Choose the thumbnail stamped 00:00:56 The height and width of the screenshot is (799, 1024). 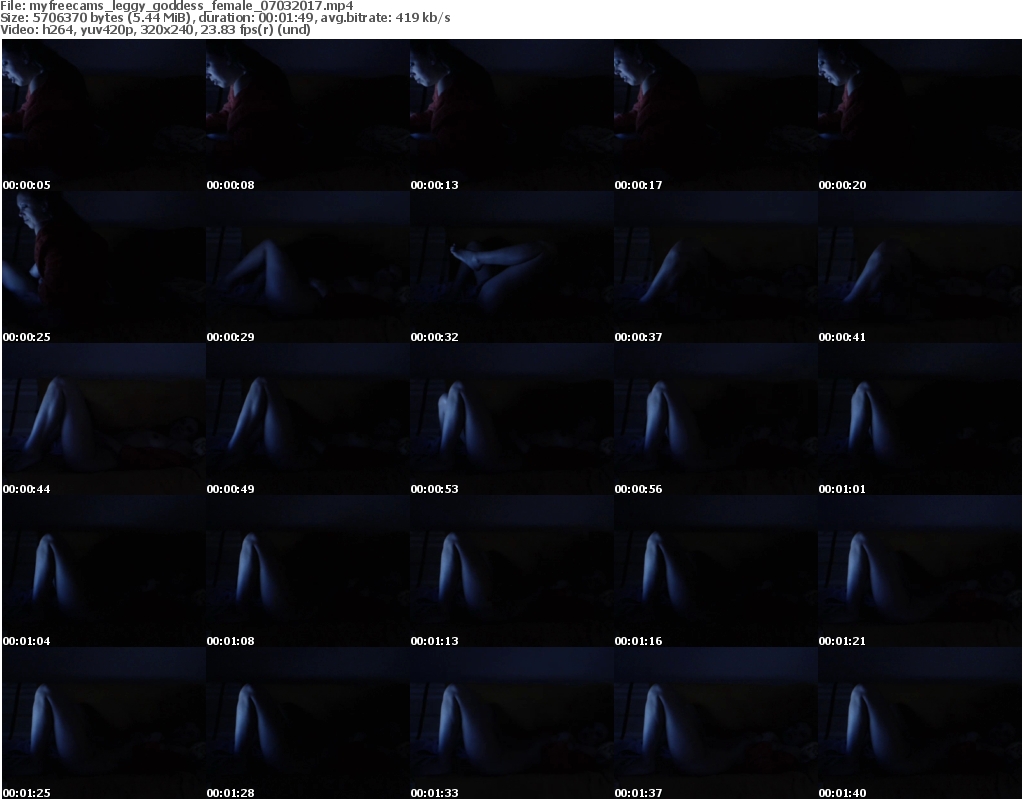tap(715, 419)
